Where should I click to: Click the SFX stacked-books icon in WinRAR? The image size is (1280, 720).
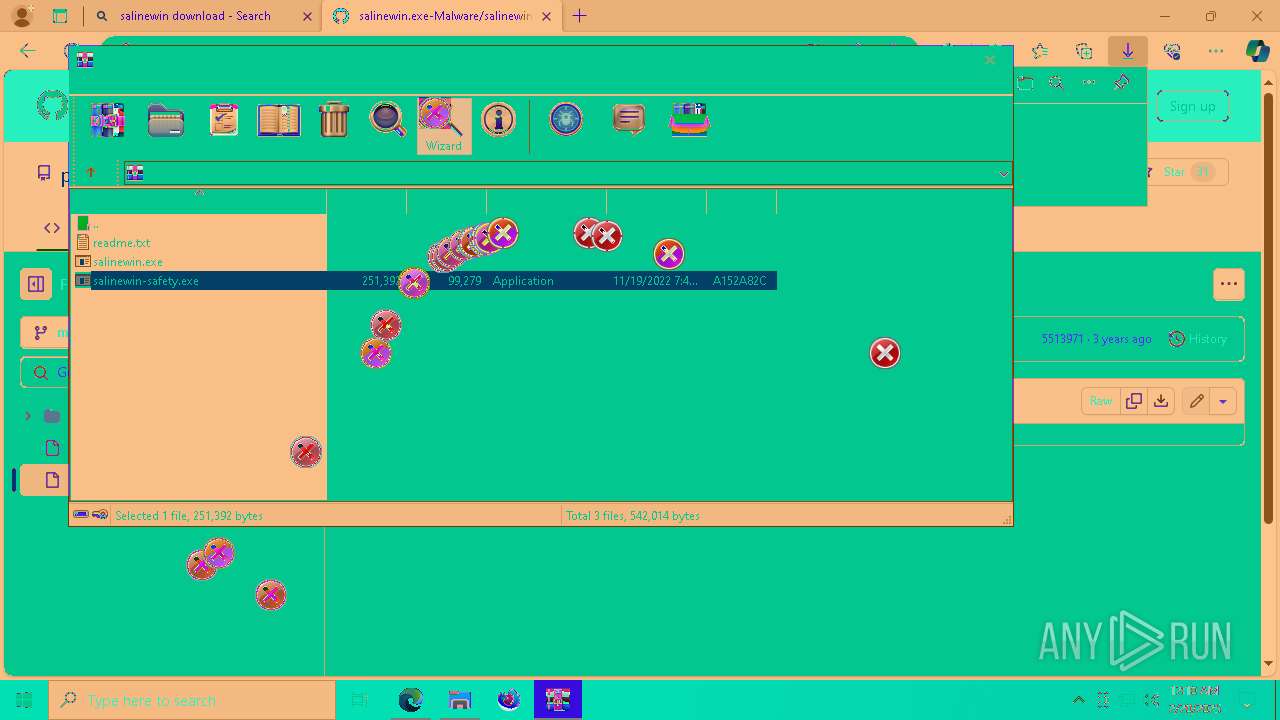click(x=689, y=120)
